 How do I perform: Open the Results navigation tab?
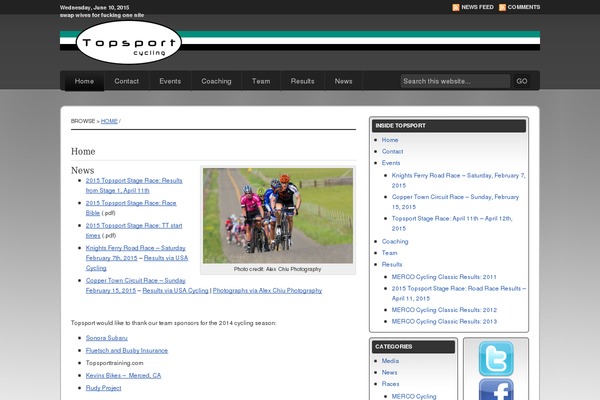pos(302,81)
